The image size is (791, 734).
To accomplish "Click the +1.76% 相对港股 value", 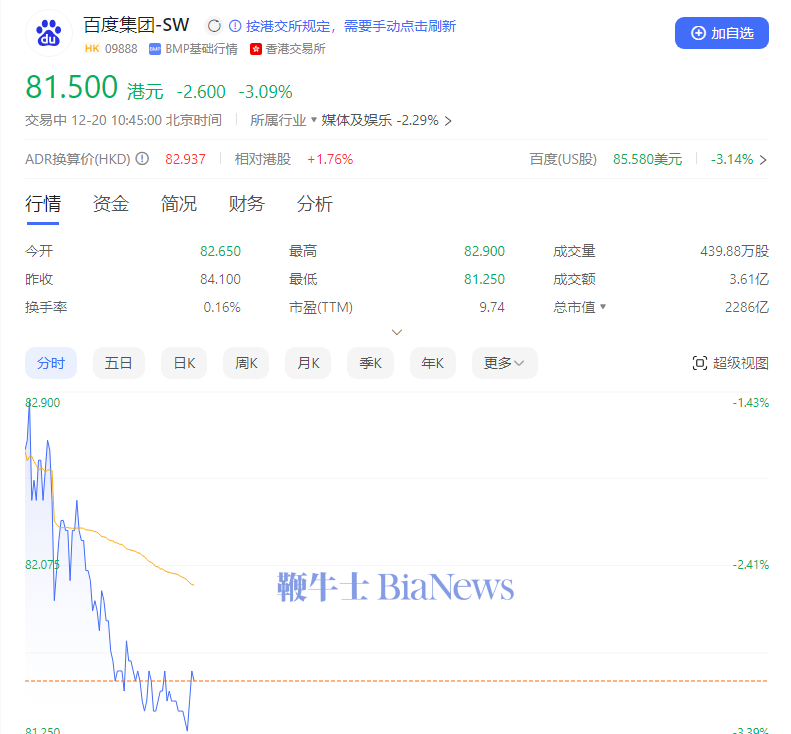I will click(330, 159).
